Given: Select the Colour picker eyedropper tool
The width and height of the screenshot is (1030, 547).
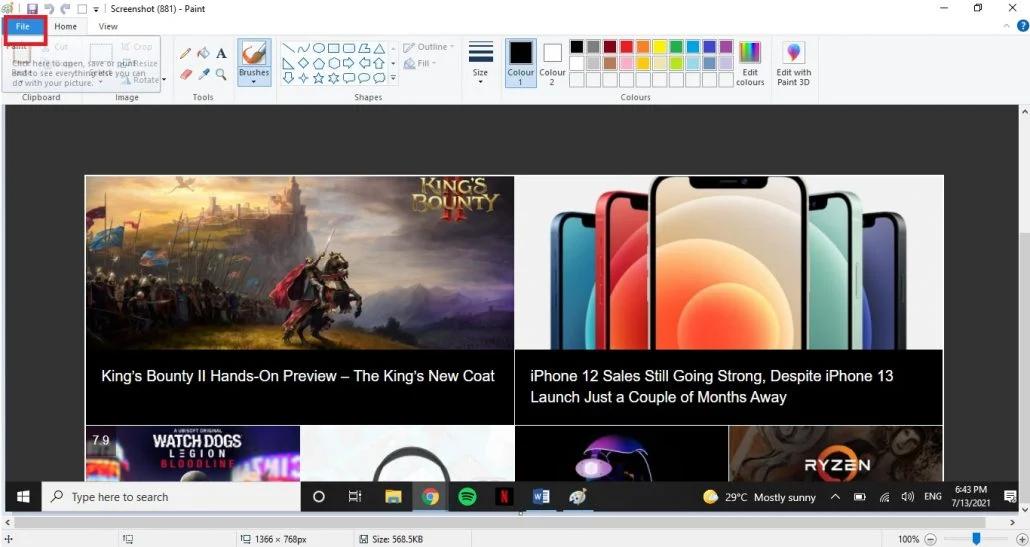Looking at the screenshot, I should pos(204,74).
